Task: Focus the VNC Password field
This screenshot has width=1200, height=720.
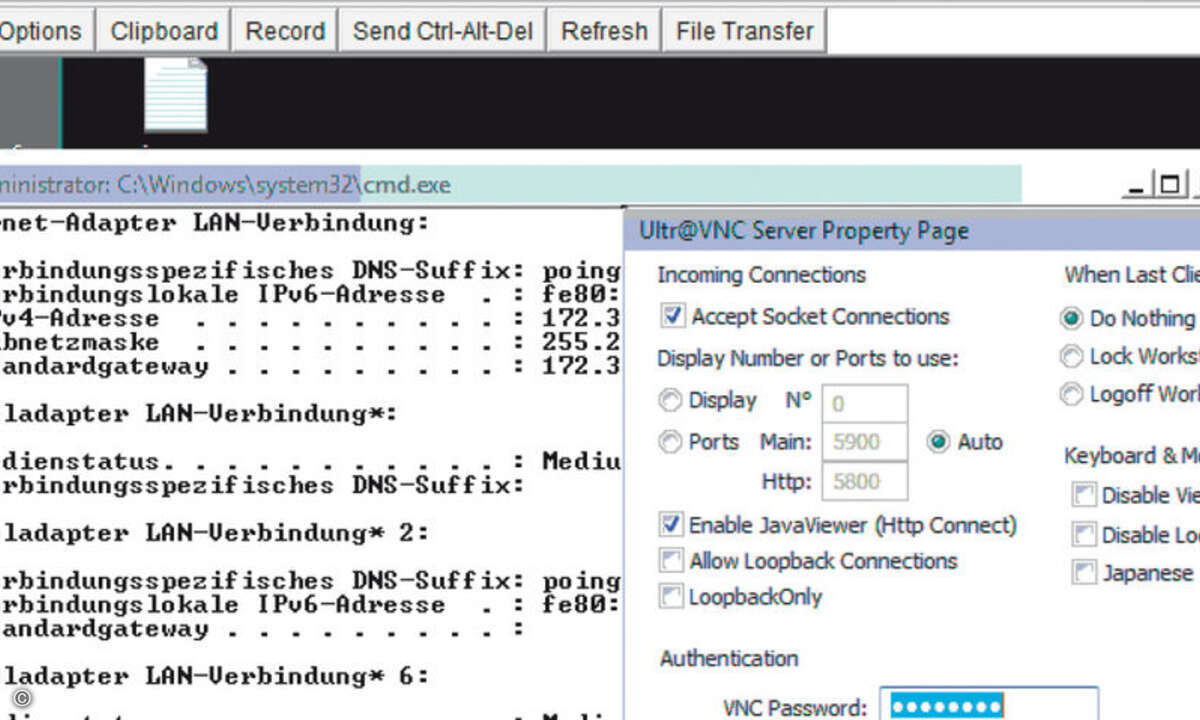Action: (989, 706)
